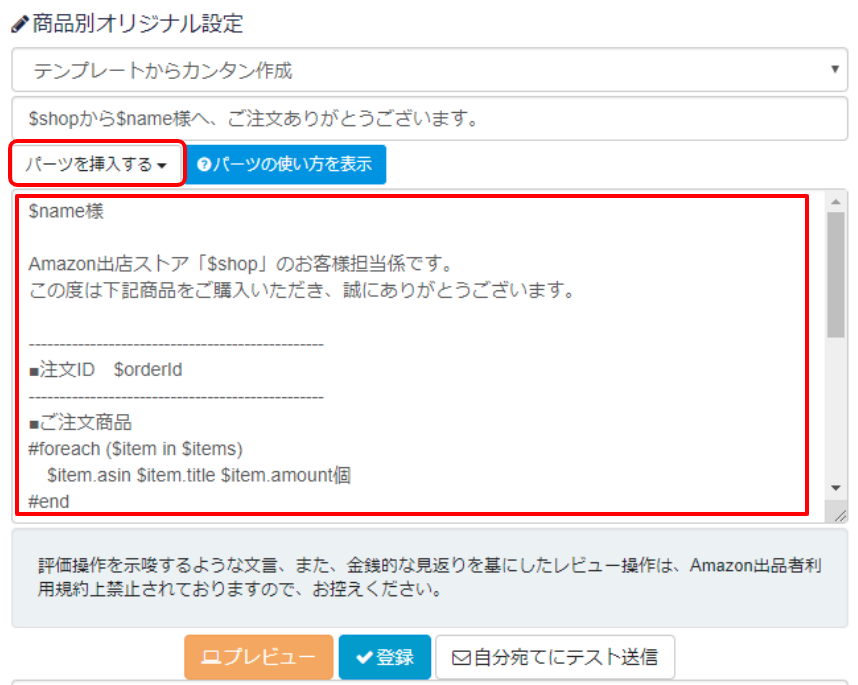Viewport: 858px width, 685px height.
Task: Click the 登録 register button
Action: 385,657
